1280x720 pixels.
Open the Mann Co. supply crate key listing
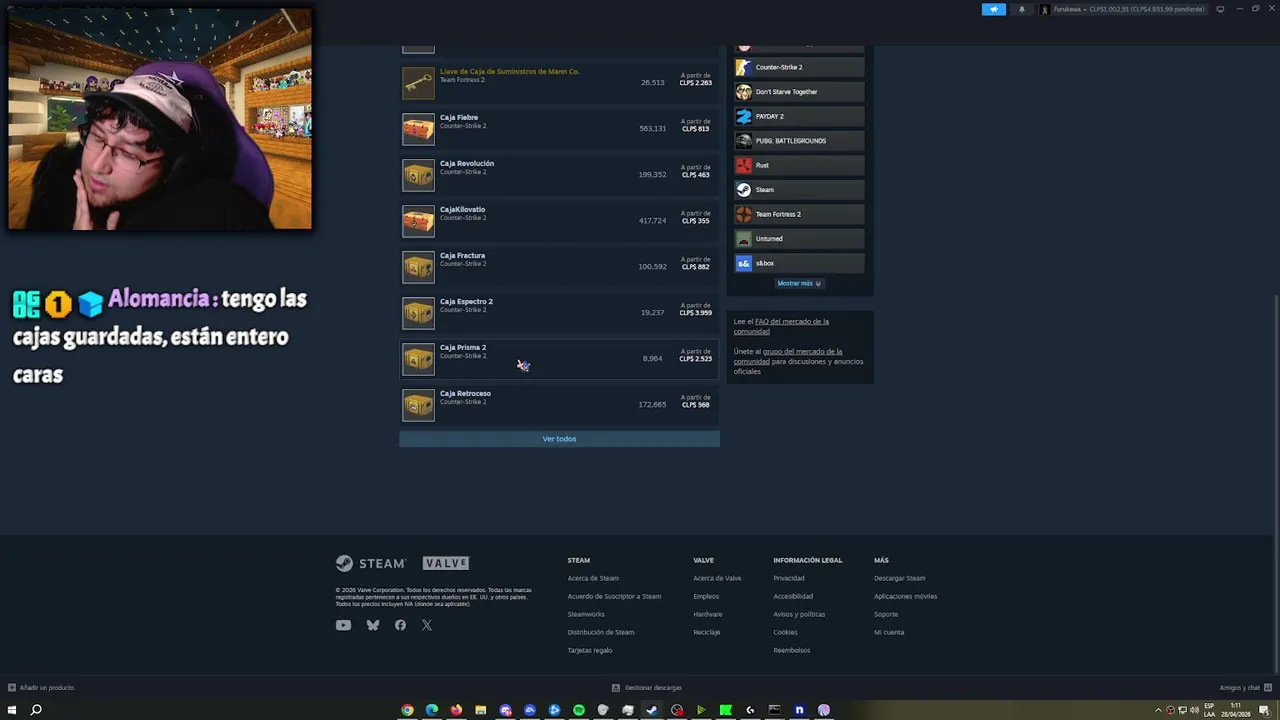[559, 82]
